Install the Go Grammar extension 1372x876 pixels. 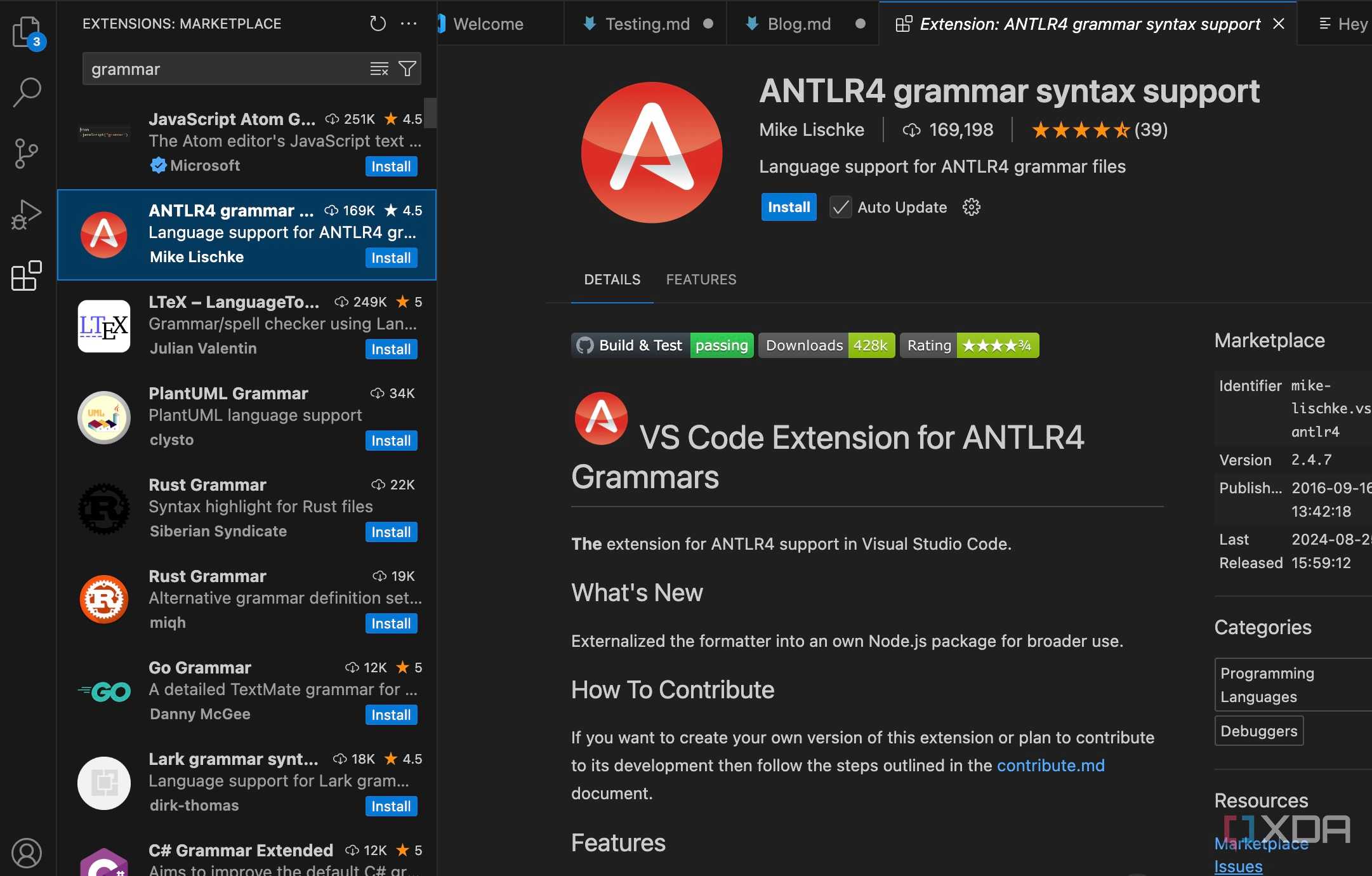tap(391, 715)
